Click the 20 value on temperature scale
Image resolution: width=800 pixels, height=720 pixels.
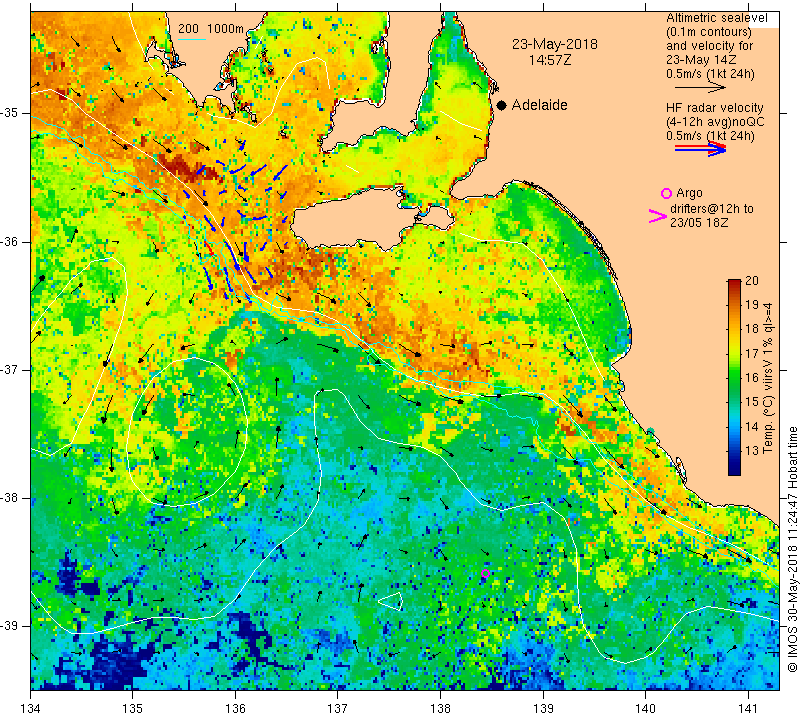(x=752, y=281)
